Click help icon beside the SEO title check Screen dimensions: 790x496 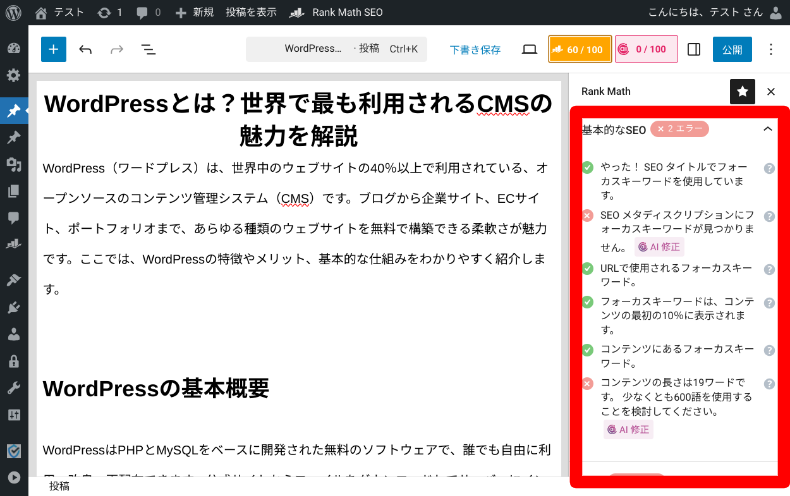click(x=769, y=168)
